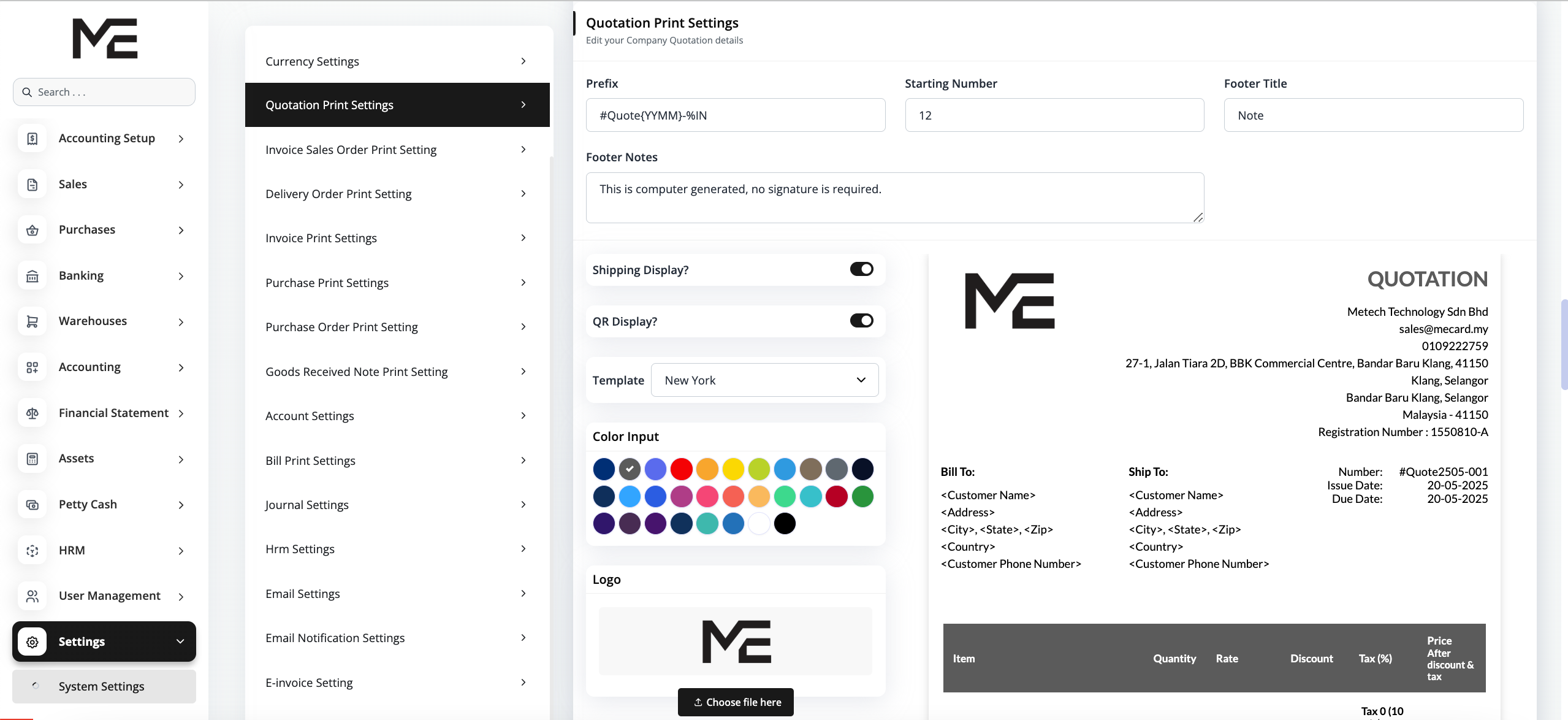Click the Banking building icon
This screenshot has height=720, width=1568.
[32, 276]
